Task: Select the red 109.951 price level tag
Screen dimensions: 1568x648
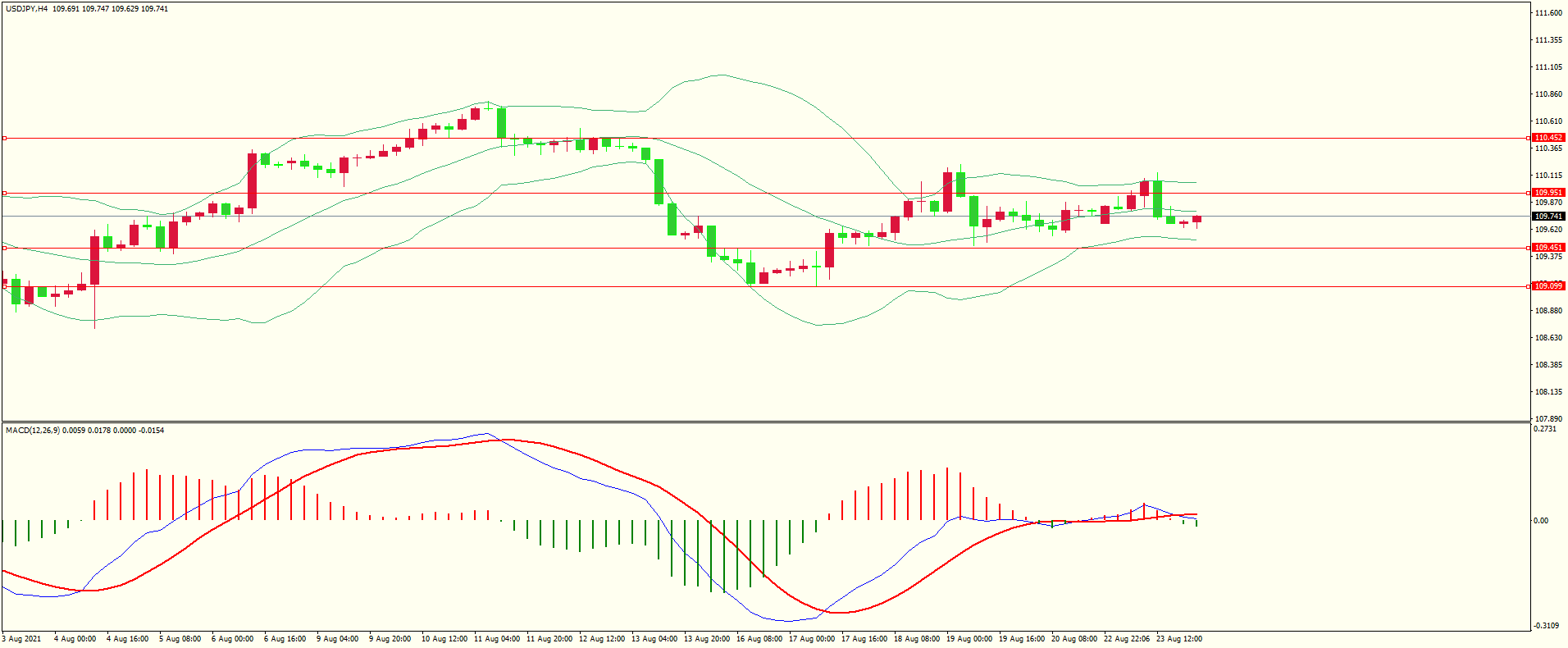Action: [x=1549, y=193]
